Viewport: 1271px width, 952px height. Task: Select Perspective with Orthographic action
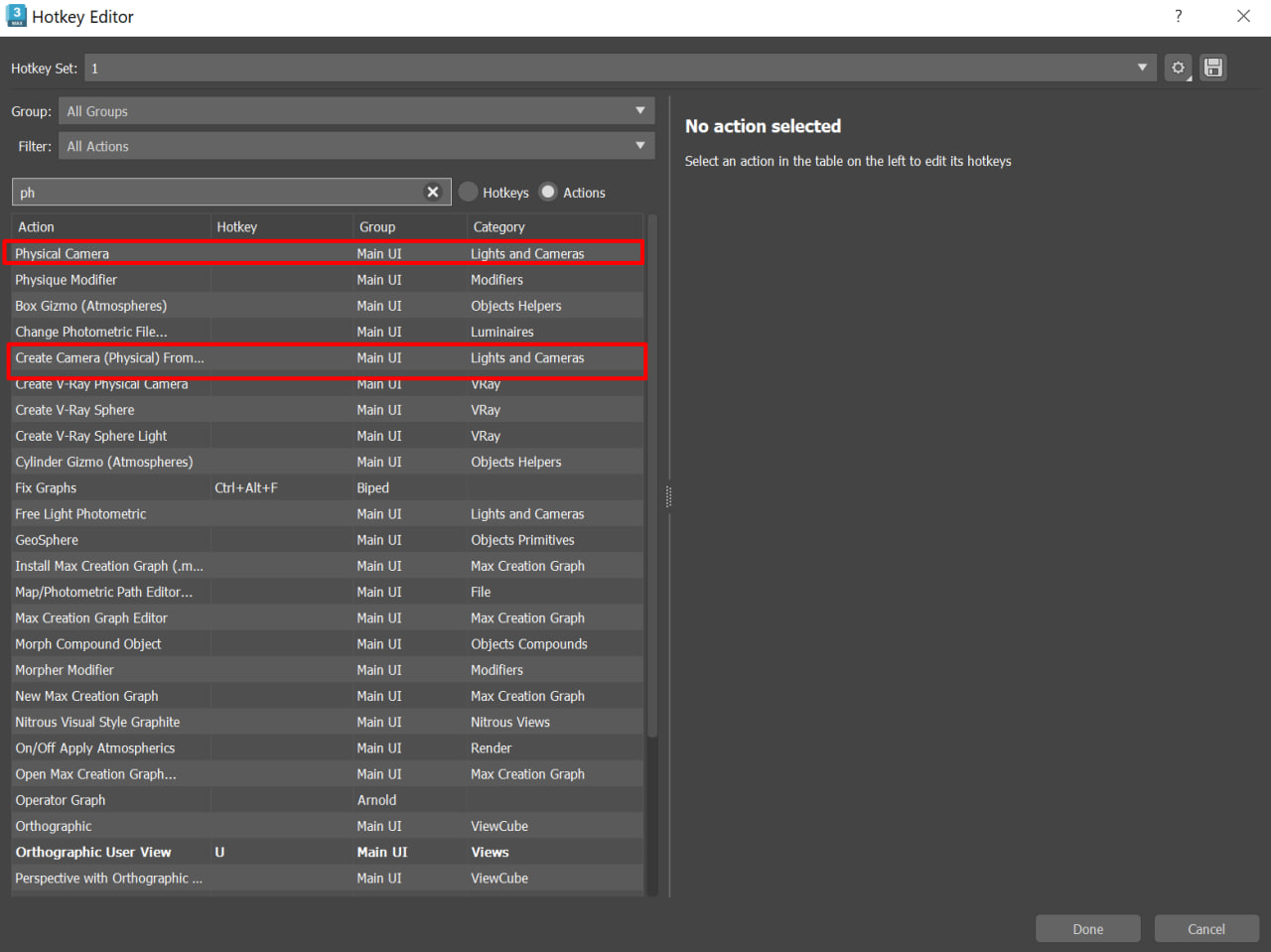(x=327, y=879)
